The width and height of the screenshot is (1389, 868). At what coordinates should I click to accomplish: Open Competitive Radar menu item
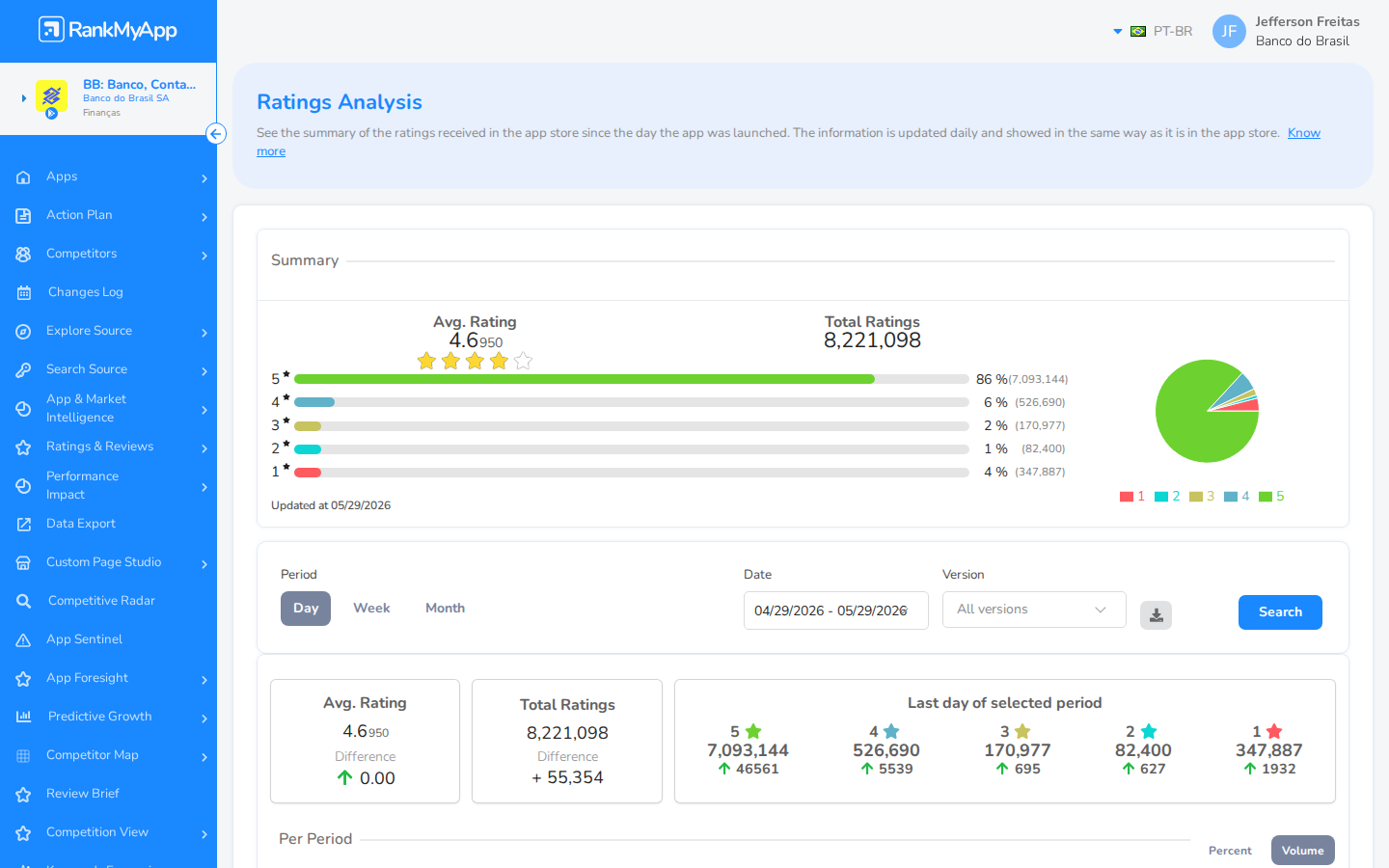click(101, 601)
